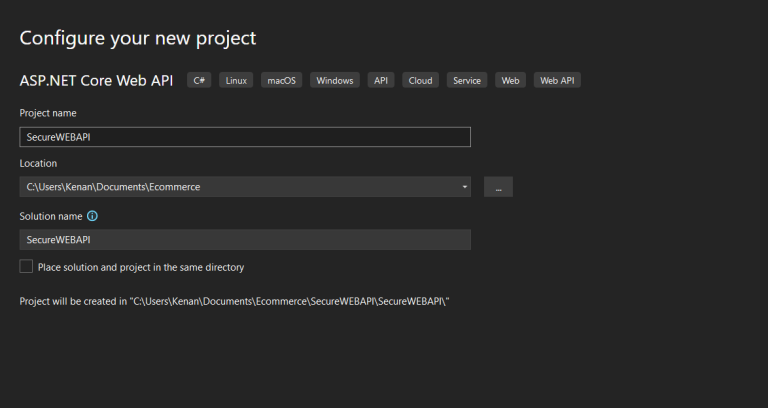Image resolution: width=768 pixels, height=408 pixels.
Task: Click the 'ASP.NET Core Web API' template heading
Action: tap(98, 80)
